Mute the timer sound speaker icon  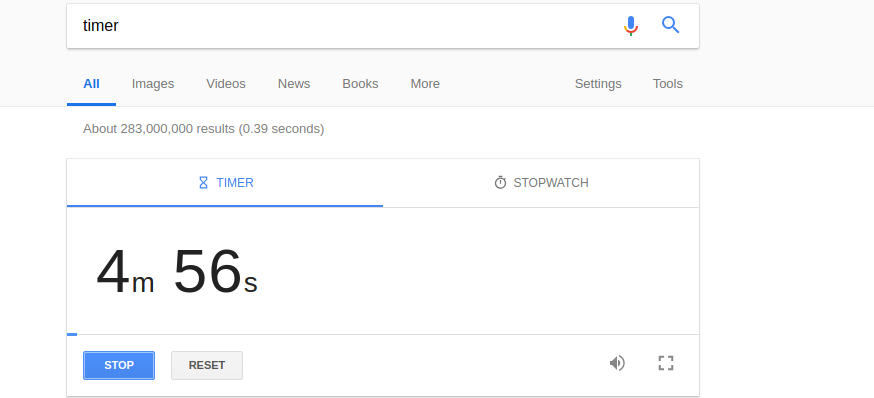click(617, 363)
